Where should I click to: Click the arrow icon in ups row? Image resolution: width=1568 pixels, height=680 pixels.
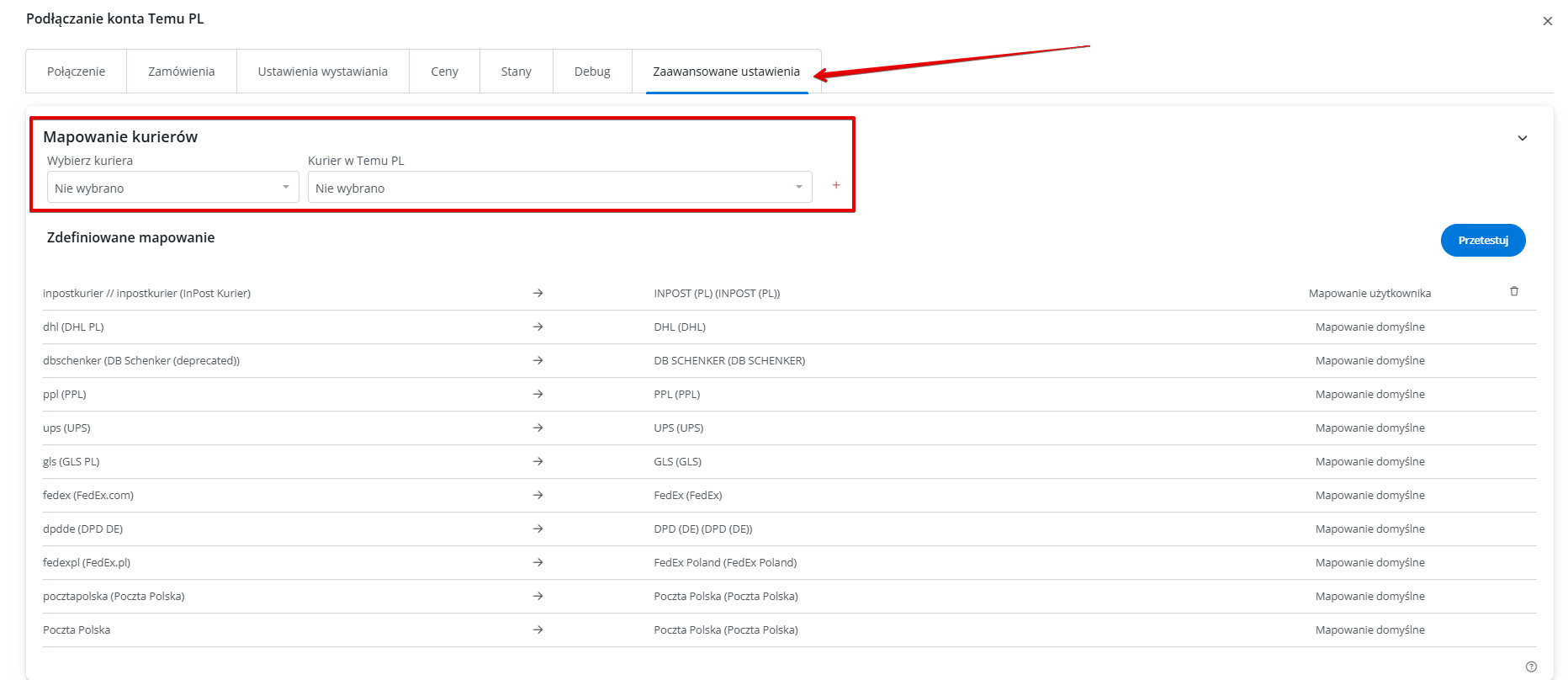[x=538, y=428]
